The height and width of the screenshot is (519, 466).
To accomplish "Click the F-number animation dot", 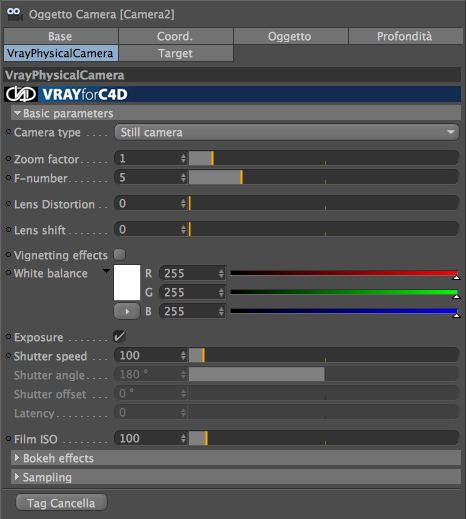I will tap(9, 178).
